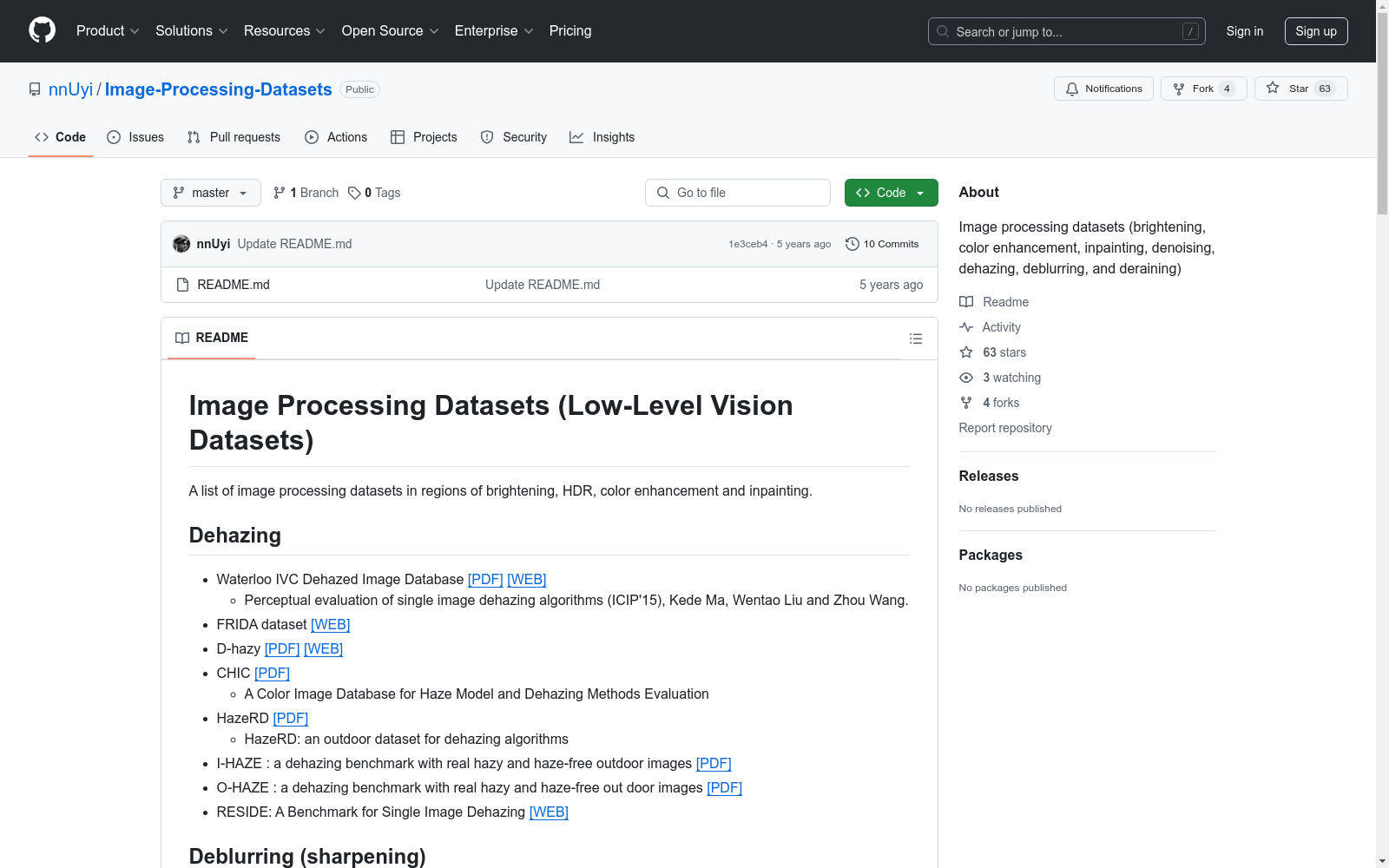Select the Code tab
Screen dimensions: 1389x868
(61, 137)
